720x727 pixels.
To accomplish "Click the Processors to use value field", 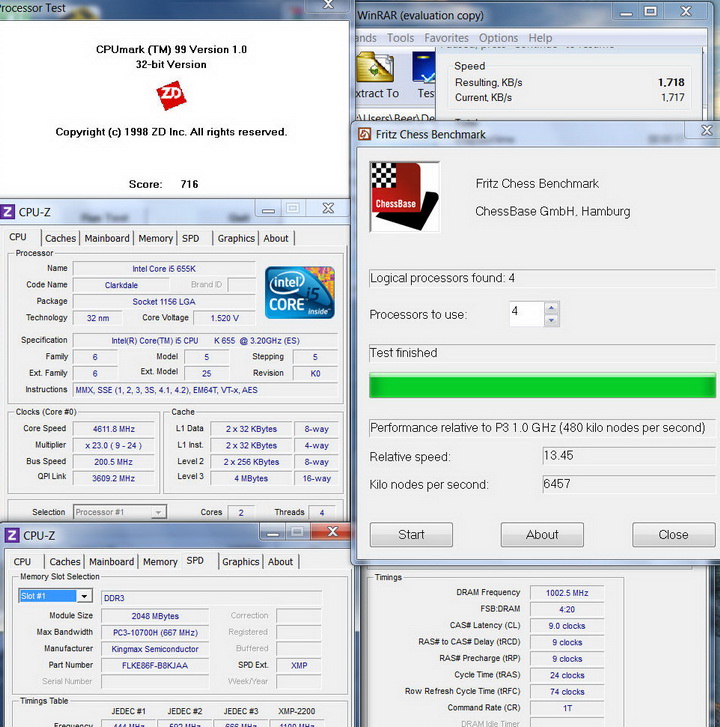I will pyautogui.click(x=527, y=314).
